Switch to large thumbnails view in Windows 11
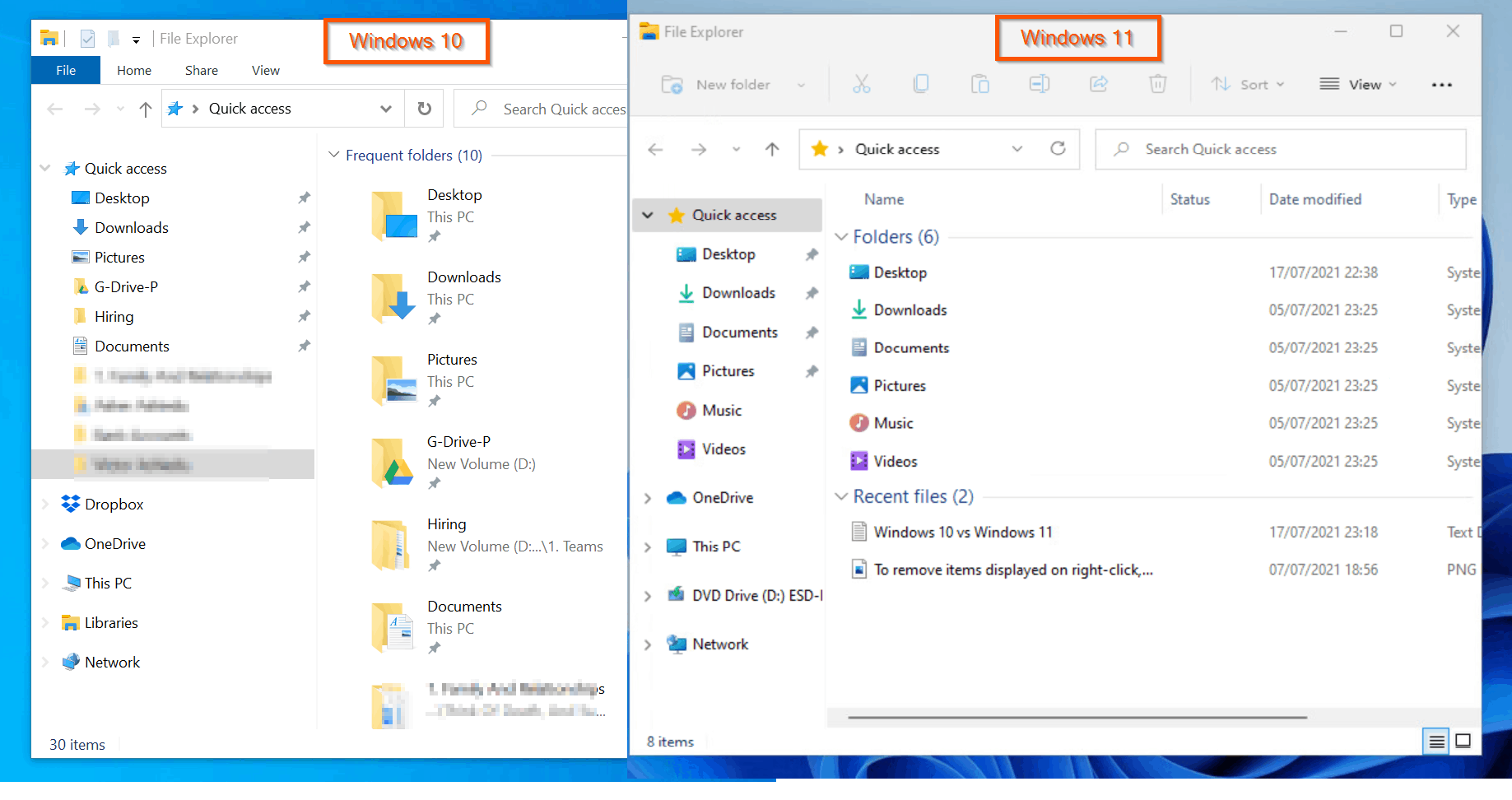1512x800 pixels. [x=1463, y=741]
